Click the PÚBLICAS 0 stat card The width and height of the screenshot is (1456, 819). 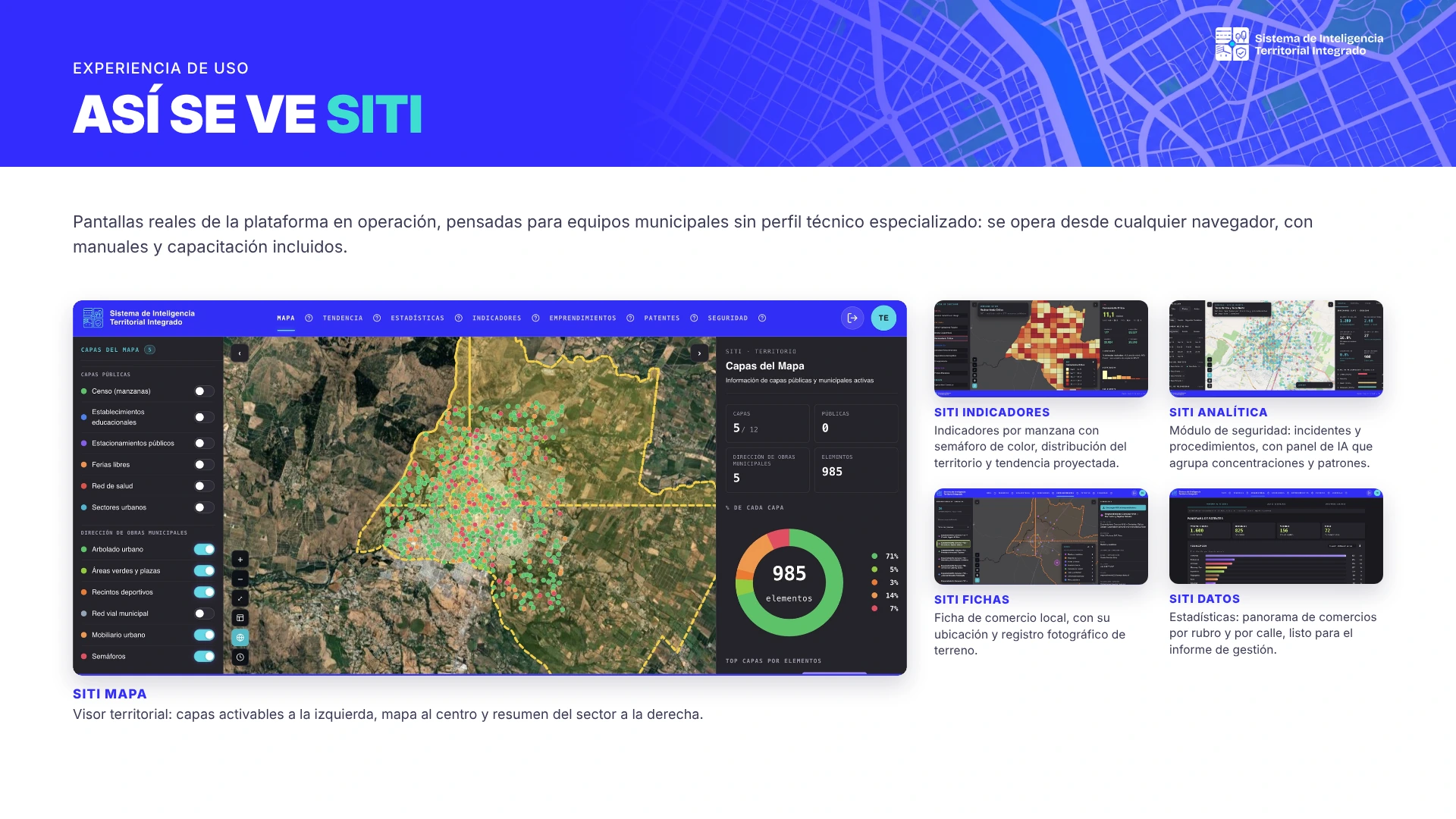point(856,423)
